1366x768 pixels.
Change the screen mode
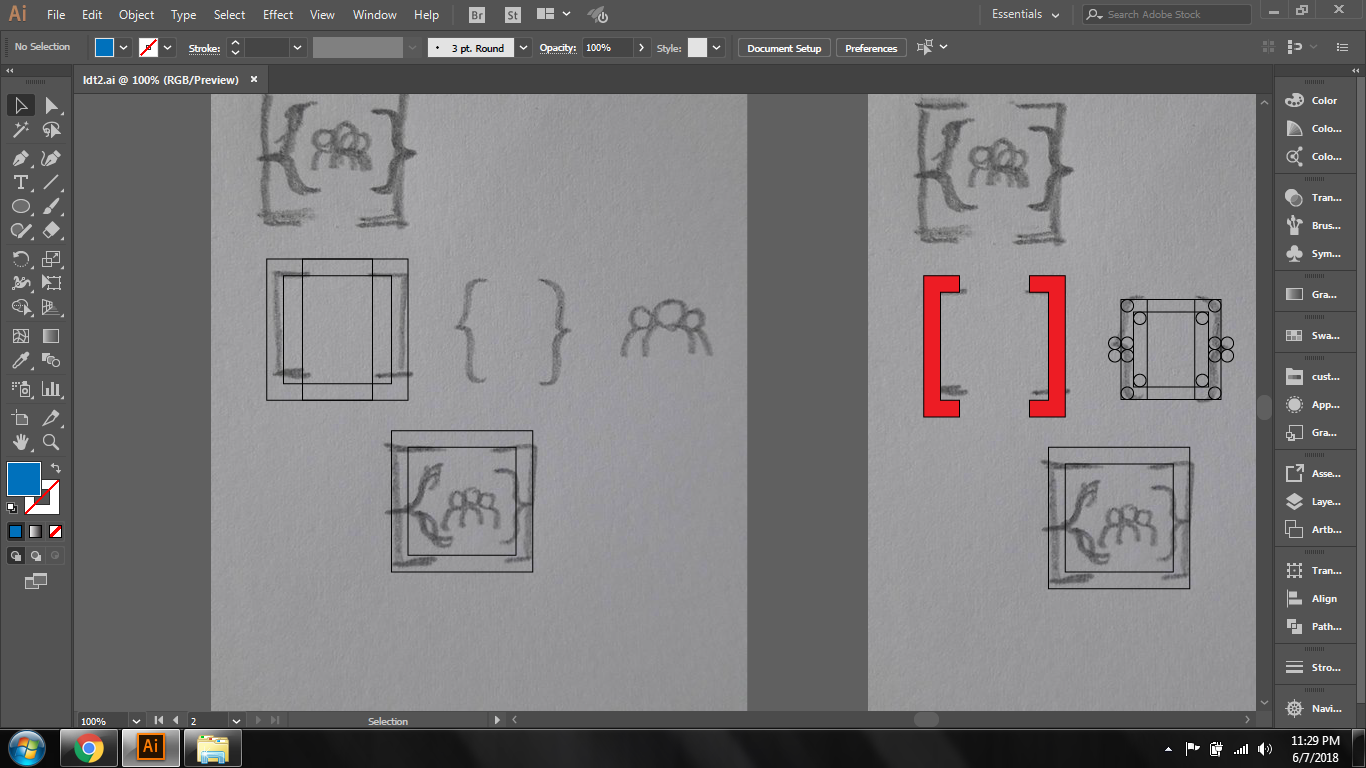coord(35,580)
